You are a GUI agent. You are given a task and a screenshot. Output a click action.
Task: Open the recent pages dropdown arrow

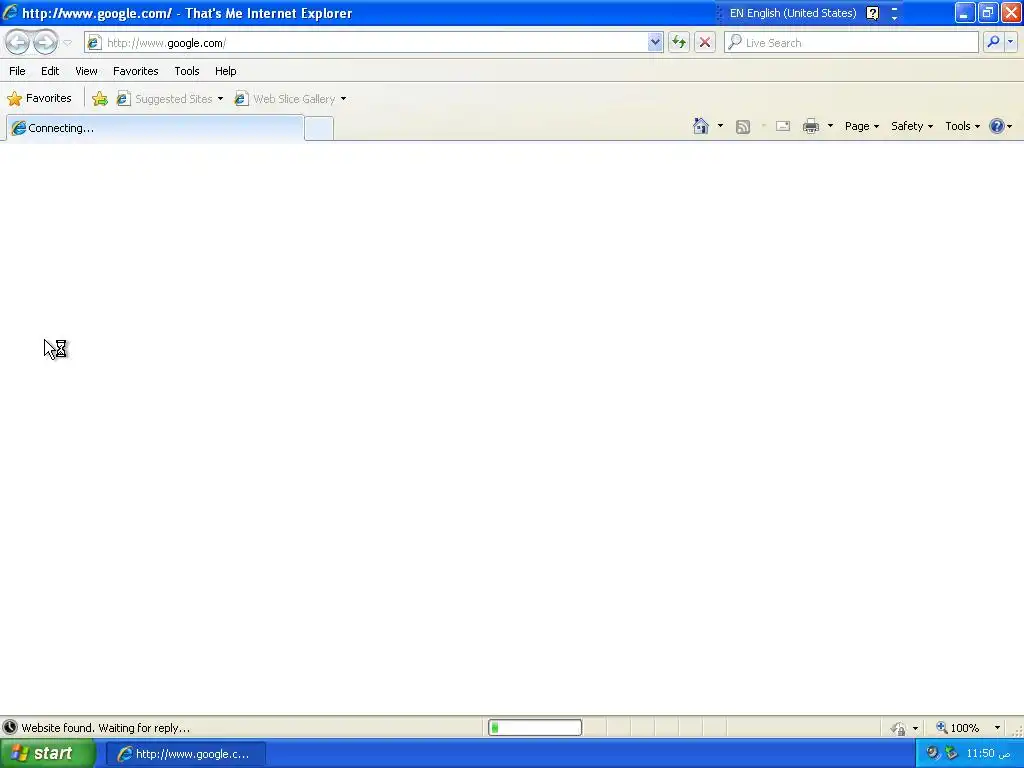point(67,43)
